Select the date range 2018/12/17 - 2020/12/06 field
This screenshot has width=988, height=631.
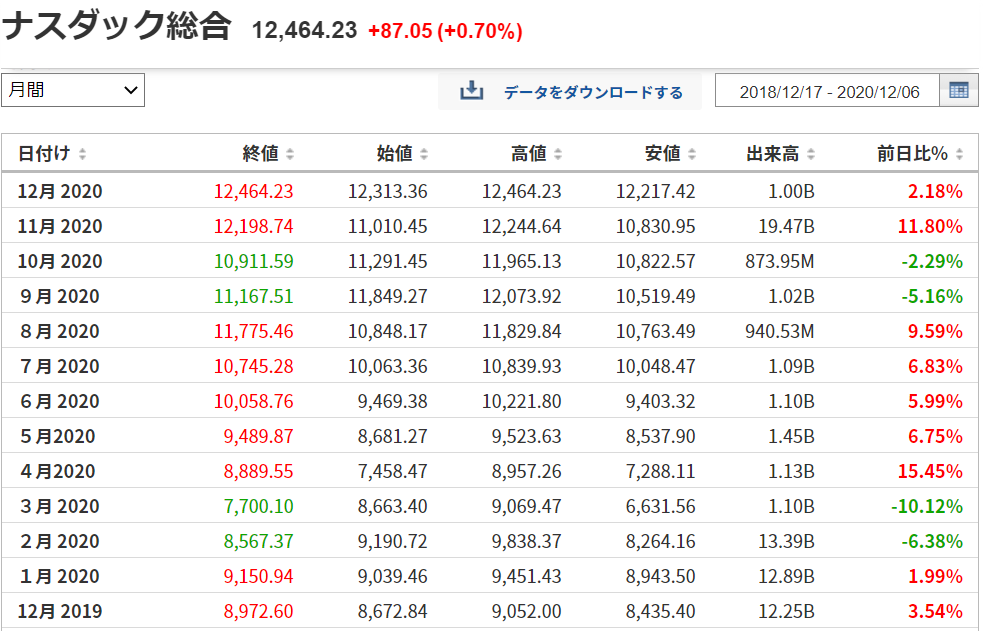(827, 91)
